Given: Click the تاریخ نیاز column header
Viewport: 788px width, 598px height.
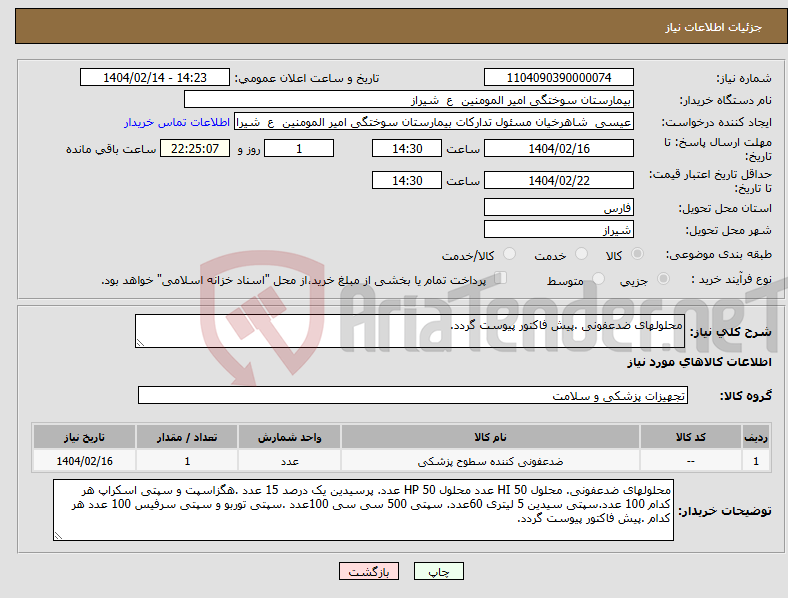Looking at the screenshot, I should (84, 437).
